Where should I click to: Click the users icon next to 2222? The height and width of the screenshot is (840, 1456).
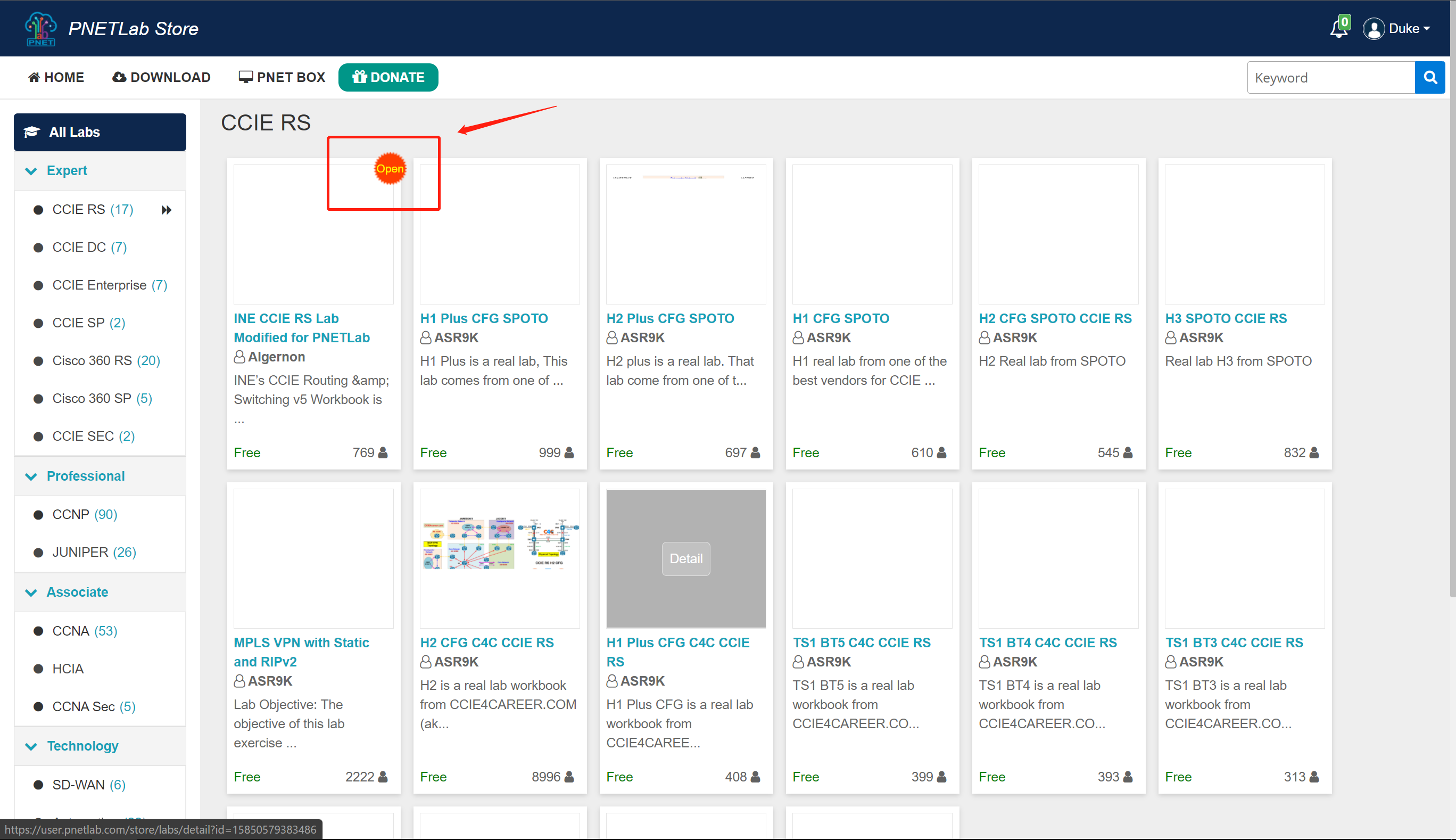pyautogui.click(x=383, y=777)
